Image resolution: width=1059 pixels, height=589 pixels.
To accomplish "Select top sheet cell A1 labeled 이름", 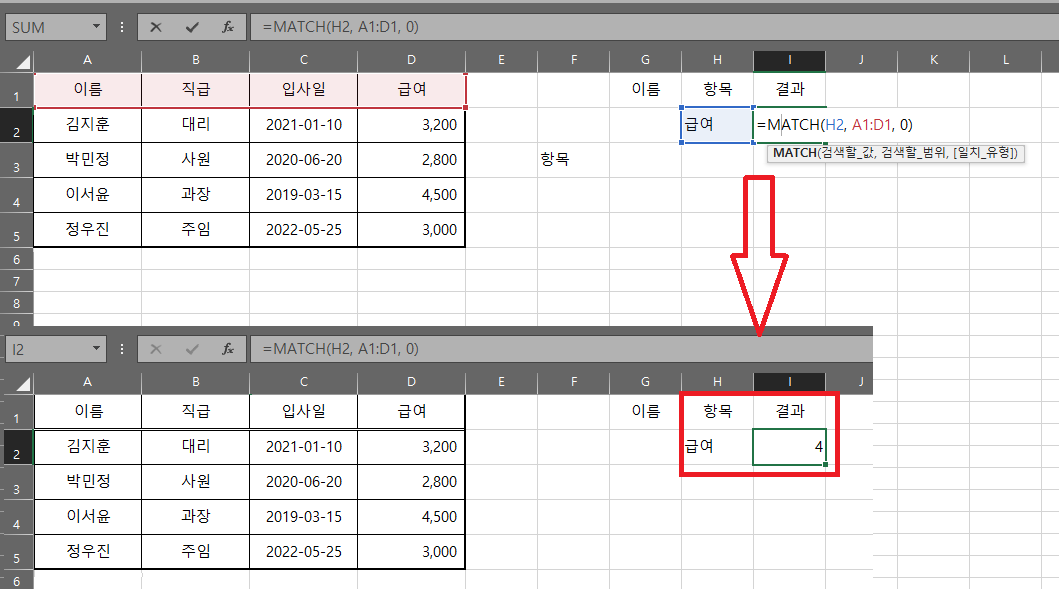I will pyautogui.click(x=88, y=90).
